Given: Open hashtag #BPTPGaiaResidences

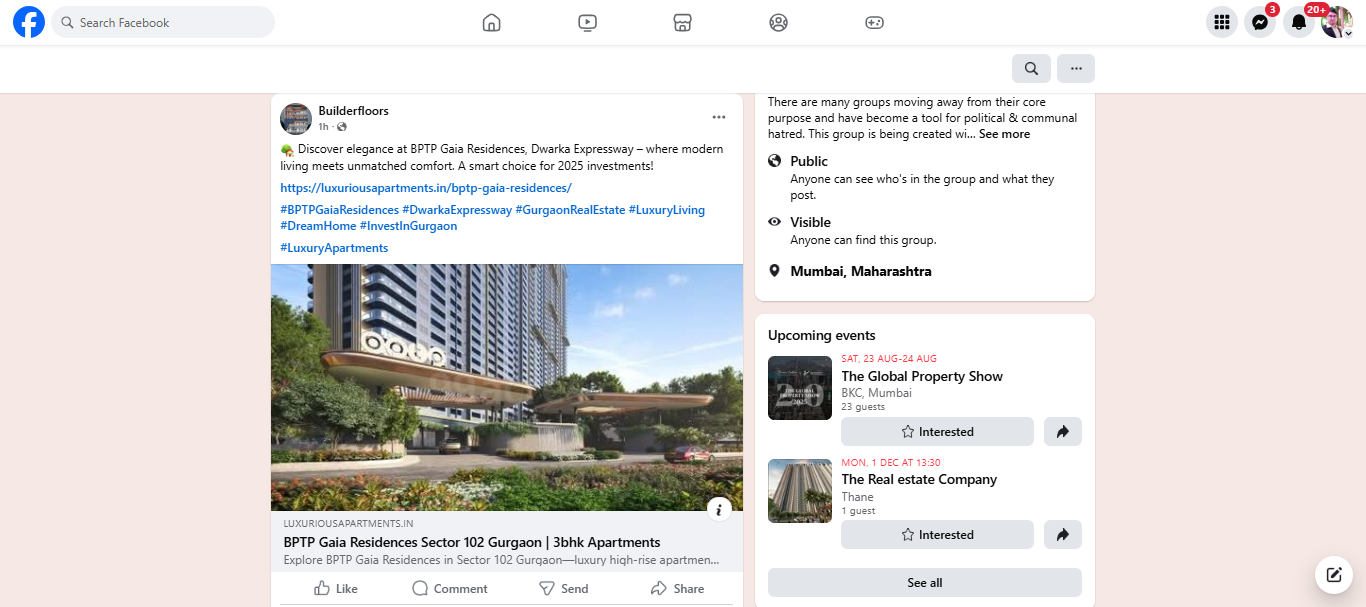Looking at the screenshot, I should pos(340,210).
